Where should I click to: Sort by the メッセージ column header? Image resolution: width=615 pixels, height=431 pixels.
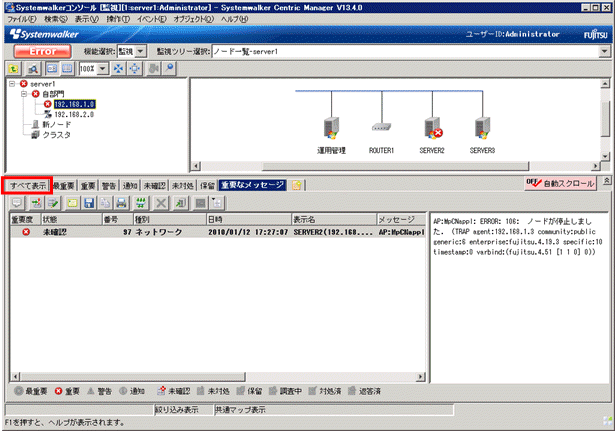tap(401, 219)
